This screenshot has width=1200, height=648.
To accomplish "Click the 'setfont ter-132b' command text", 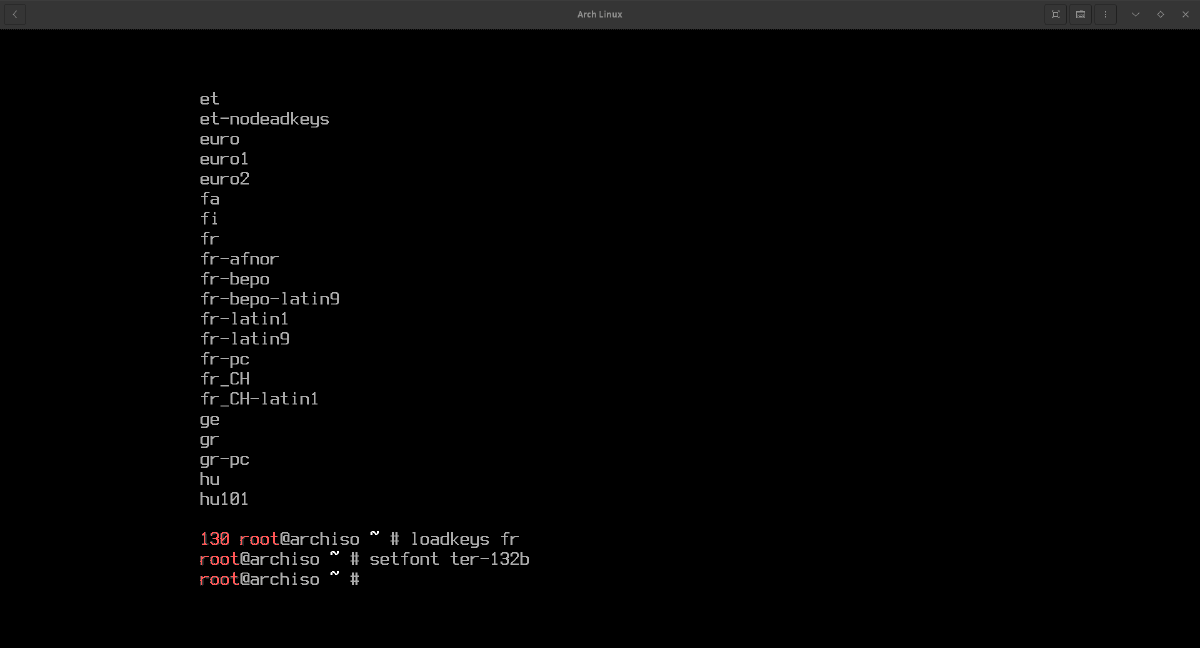I will click(x=449, y=559).
